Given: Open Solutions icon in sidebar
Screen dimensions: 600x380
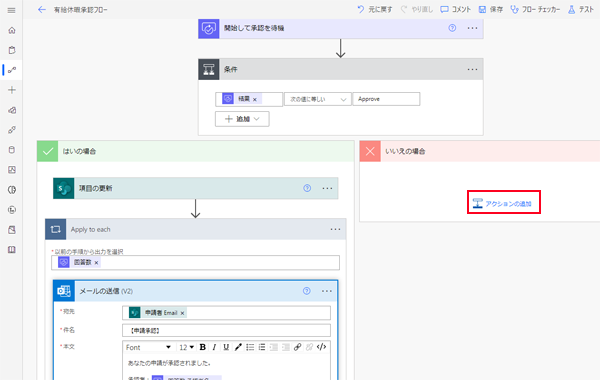Looking at the screenshot, I should pos(12,230).
